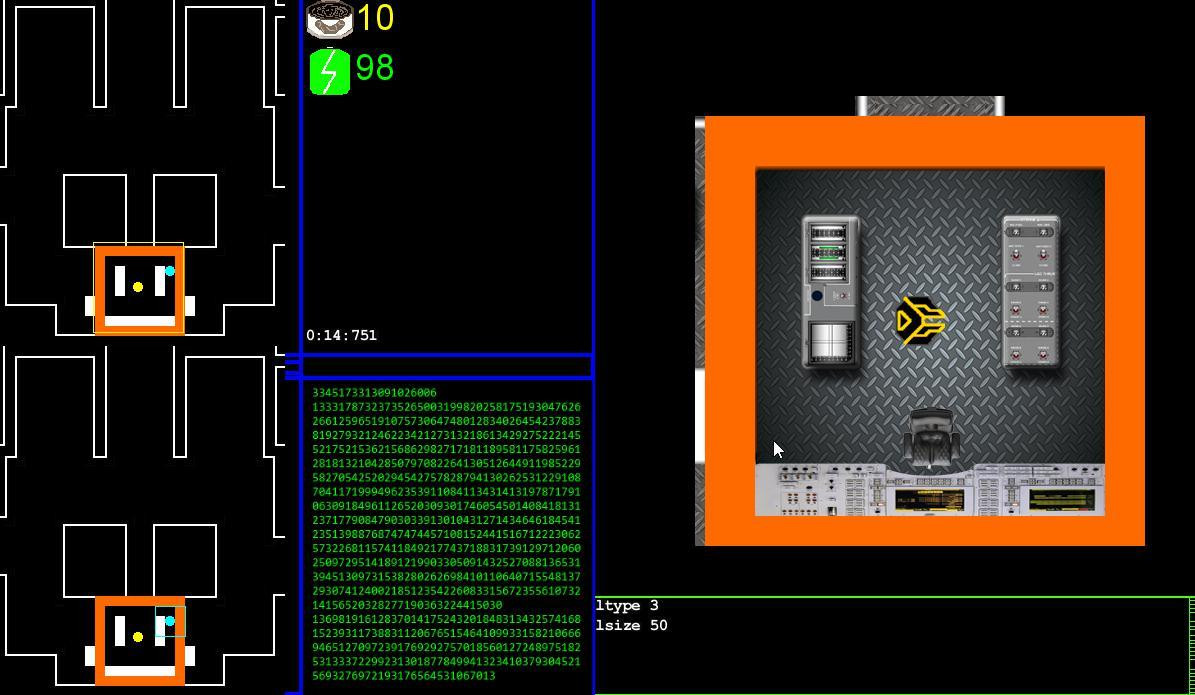Click the green number row starting 1415652032
Image resolution: width=1195 pixels, height=695 pixels.
pos(407,604)
